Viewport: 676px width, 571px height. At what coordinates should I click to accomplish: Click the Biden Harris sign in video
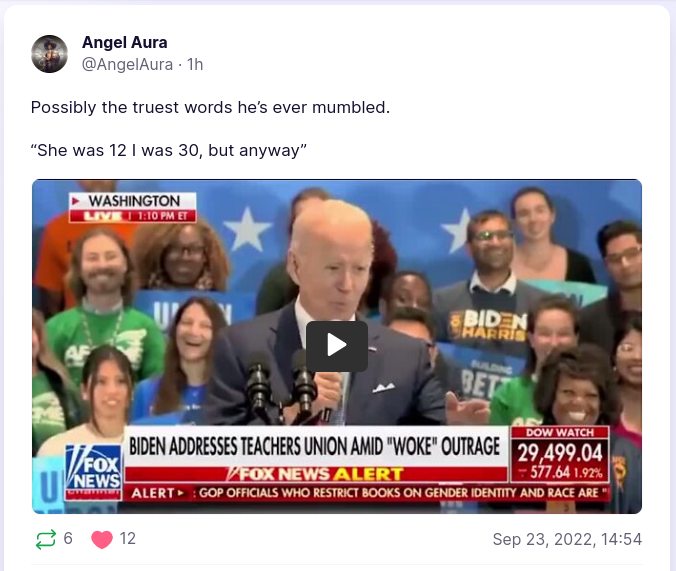(489, 325)
